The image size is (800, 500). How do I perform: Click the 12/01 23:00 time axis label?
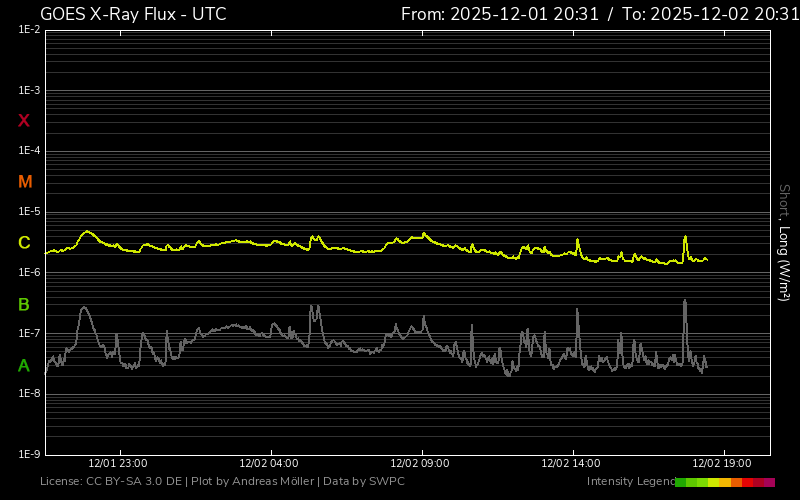click(118, 464)
